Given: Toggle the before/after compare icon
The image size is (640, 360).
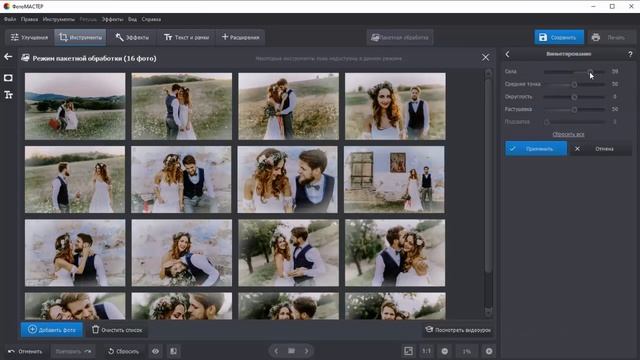Looking at the screenshot, I should tap(173, 351).
